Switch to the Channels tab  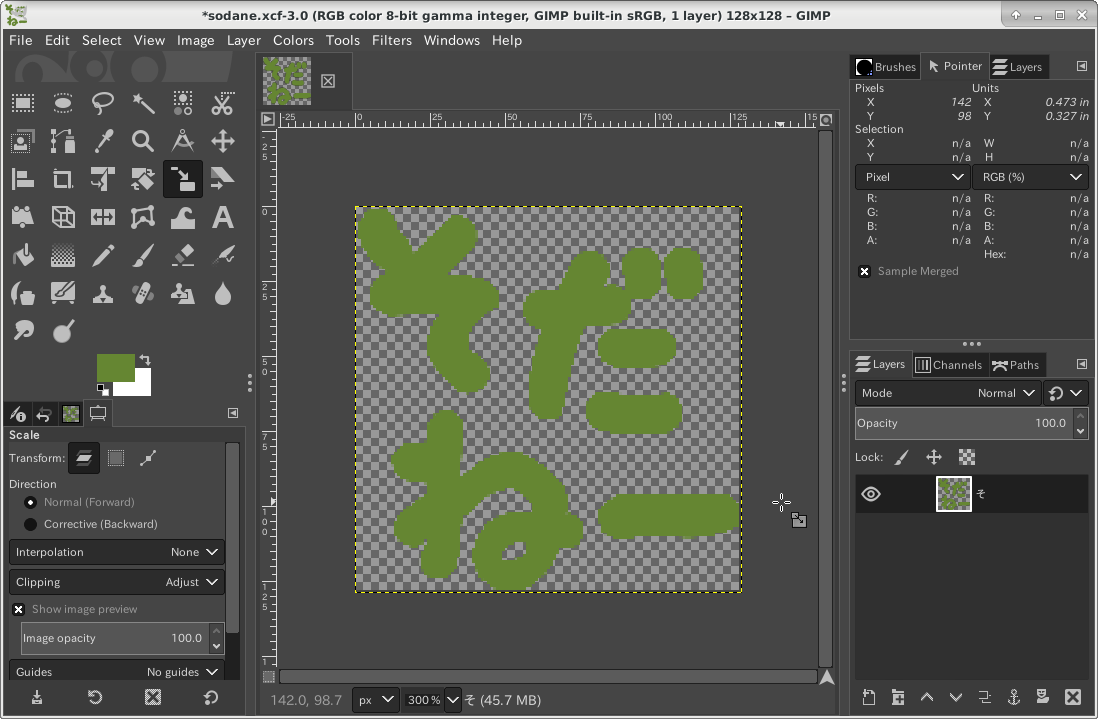pos(948,365)
